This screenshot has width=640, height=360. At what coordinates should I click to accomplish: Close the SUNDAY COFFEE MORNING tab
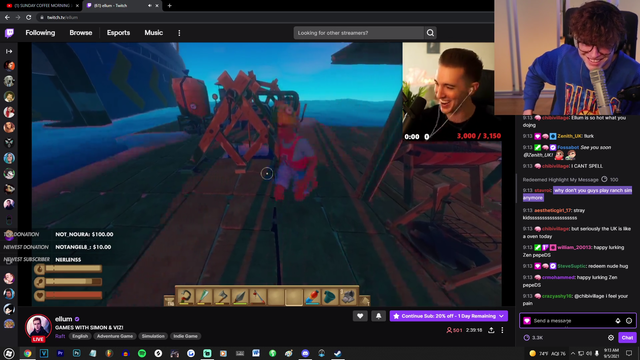coord(78,6)
